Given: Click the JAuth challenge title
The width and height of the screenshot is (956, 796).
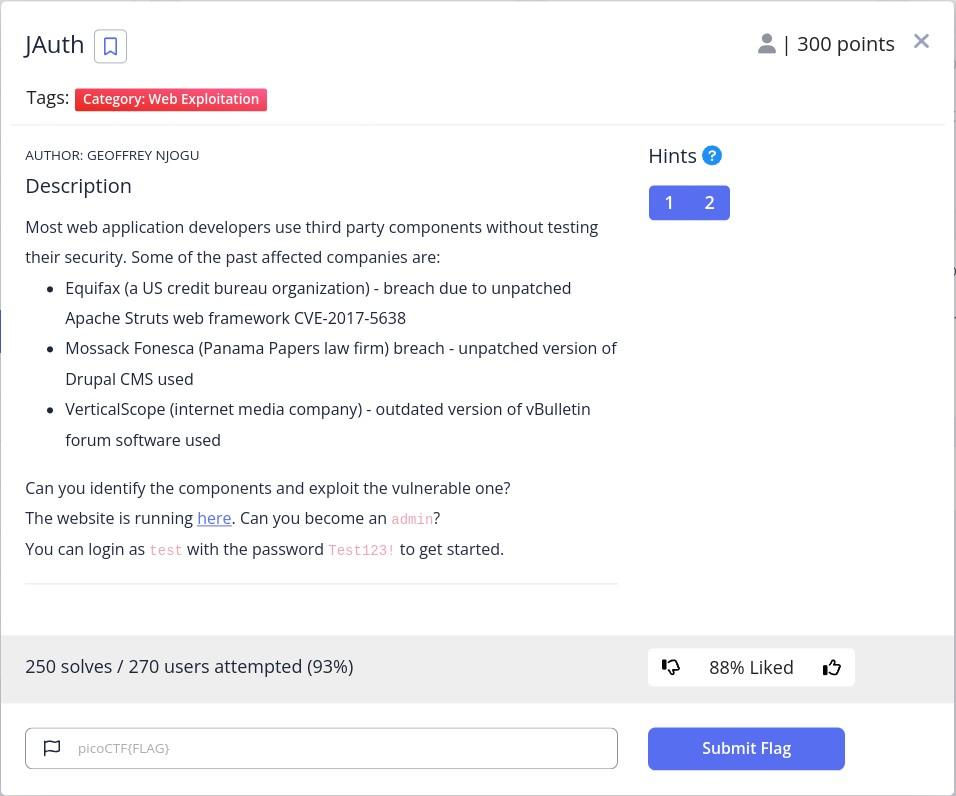Looking at the screenshot, I should pyautogui.click(x=55, y=45).
